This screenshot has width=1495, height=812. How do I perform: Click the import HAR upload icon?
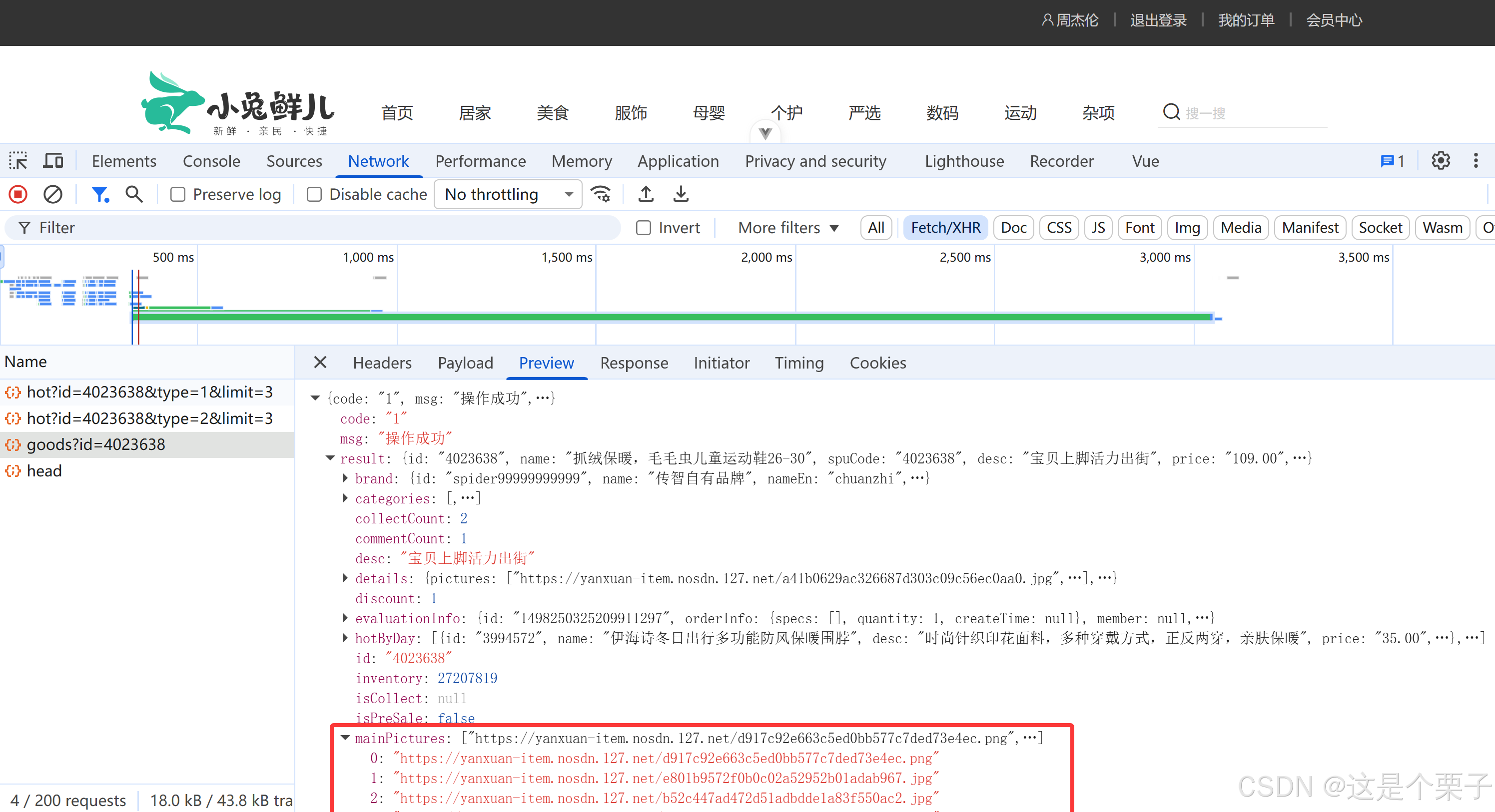coord(646,194)
